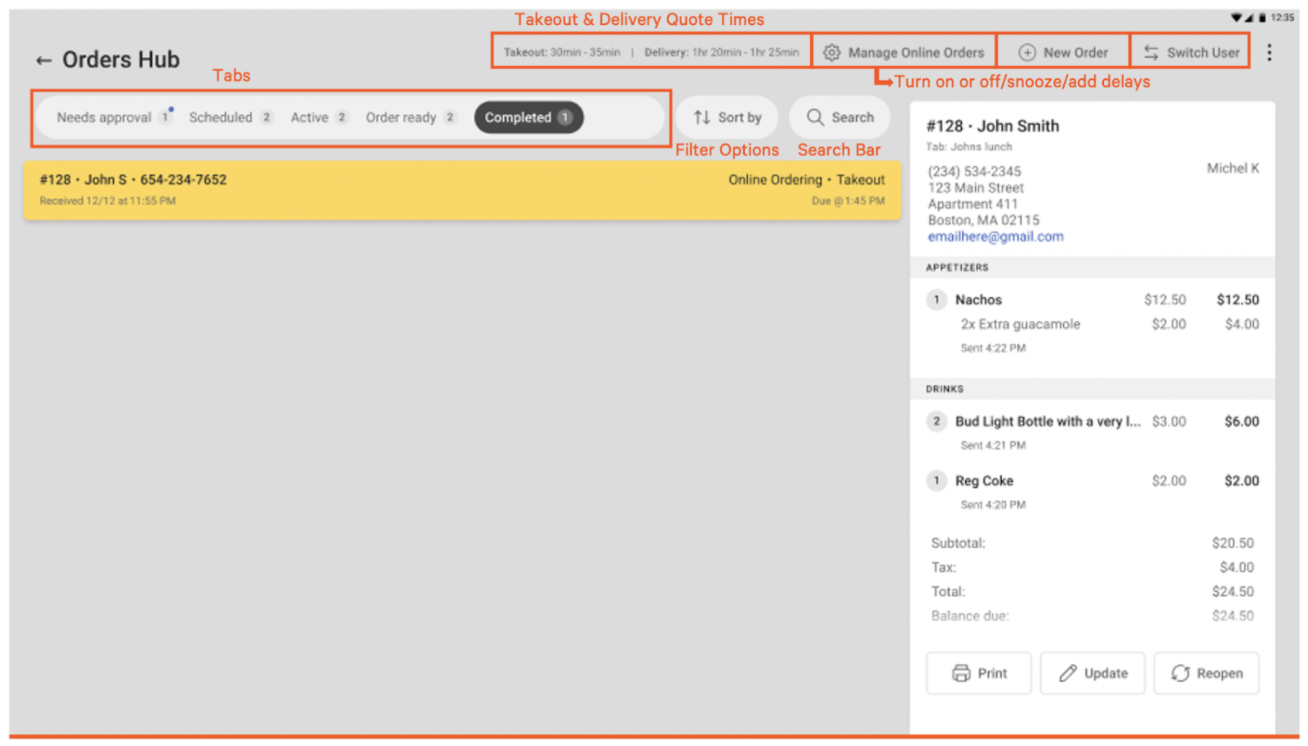
Task: Open the three-dot overflow menu
Action: (1269, 52)
